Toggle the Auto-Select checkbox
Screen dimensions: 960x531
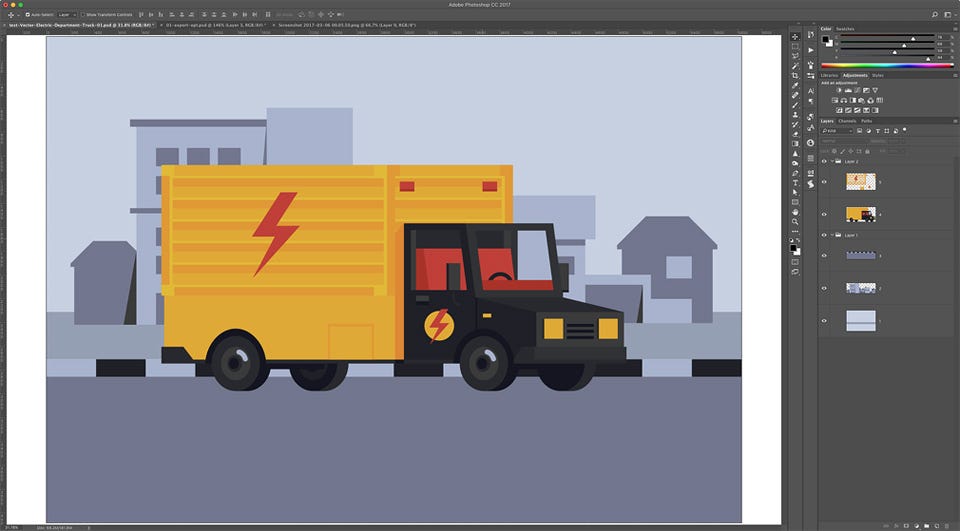(28, 14)
